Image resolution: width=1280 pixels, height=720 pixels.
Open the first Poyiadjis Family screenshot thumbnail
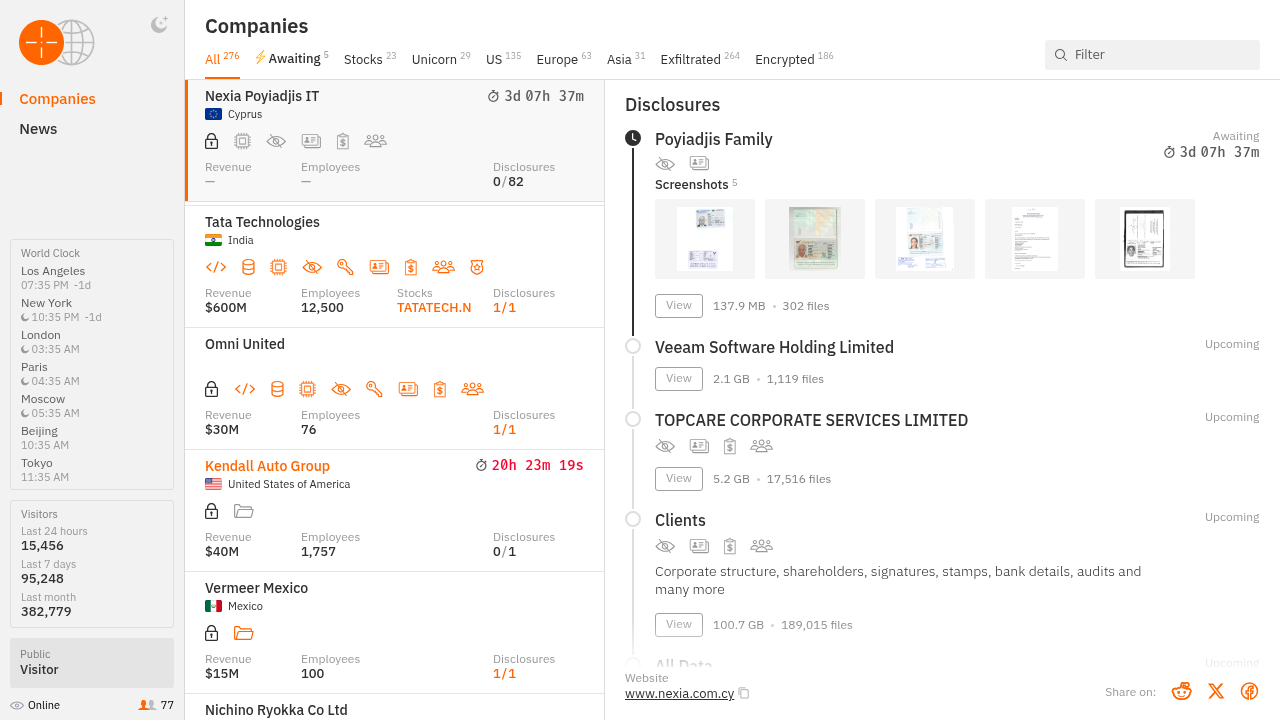tap(705, 239)
